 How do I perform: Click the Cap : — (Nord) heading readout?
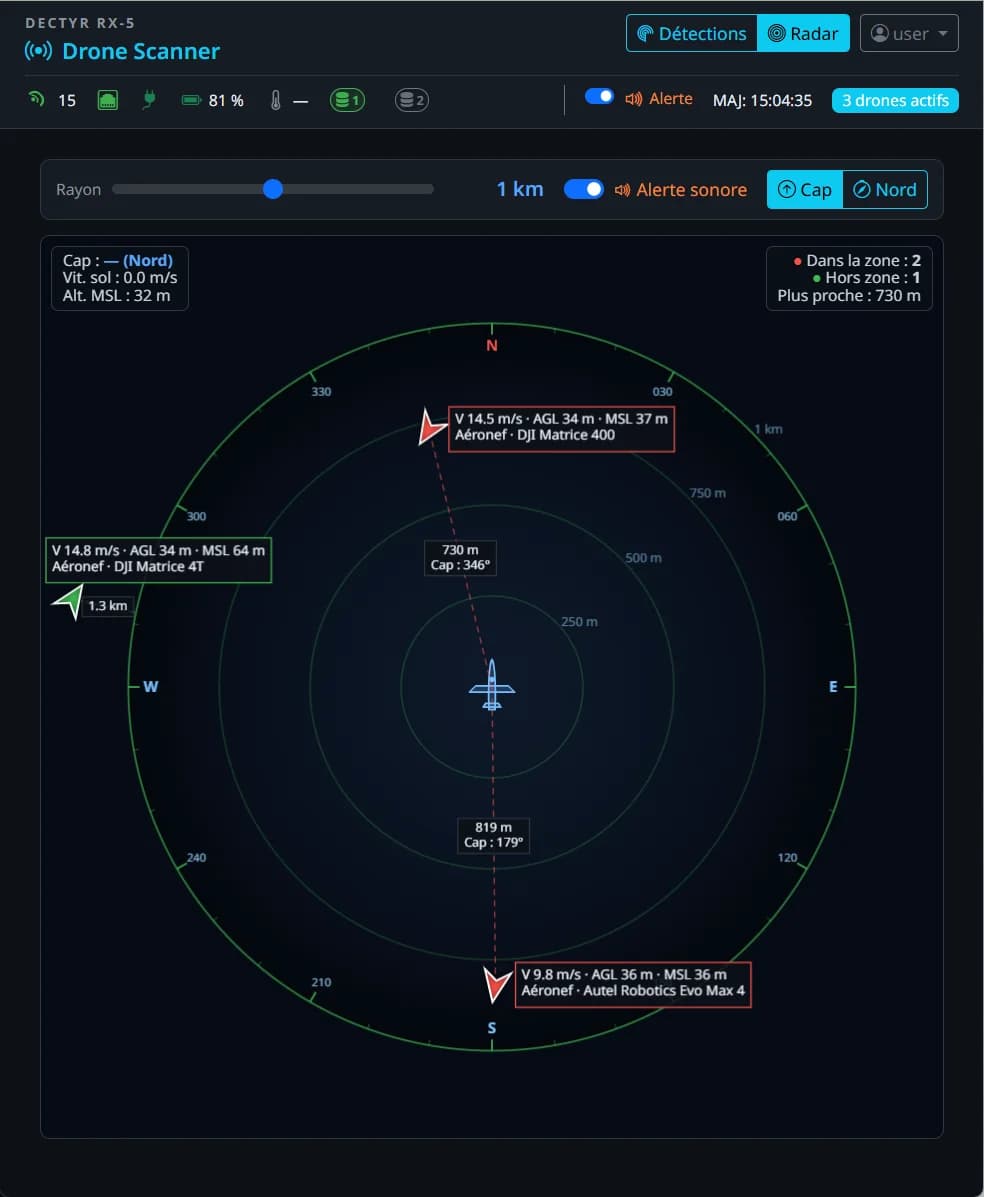click(118, 260)
